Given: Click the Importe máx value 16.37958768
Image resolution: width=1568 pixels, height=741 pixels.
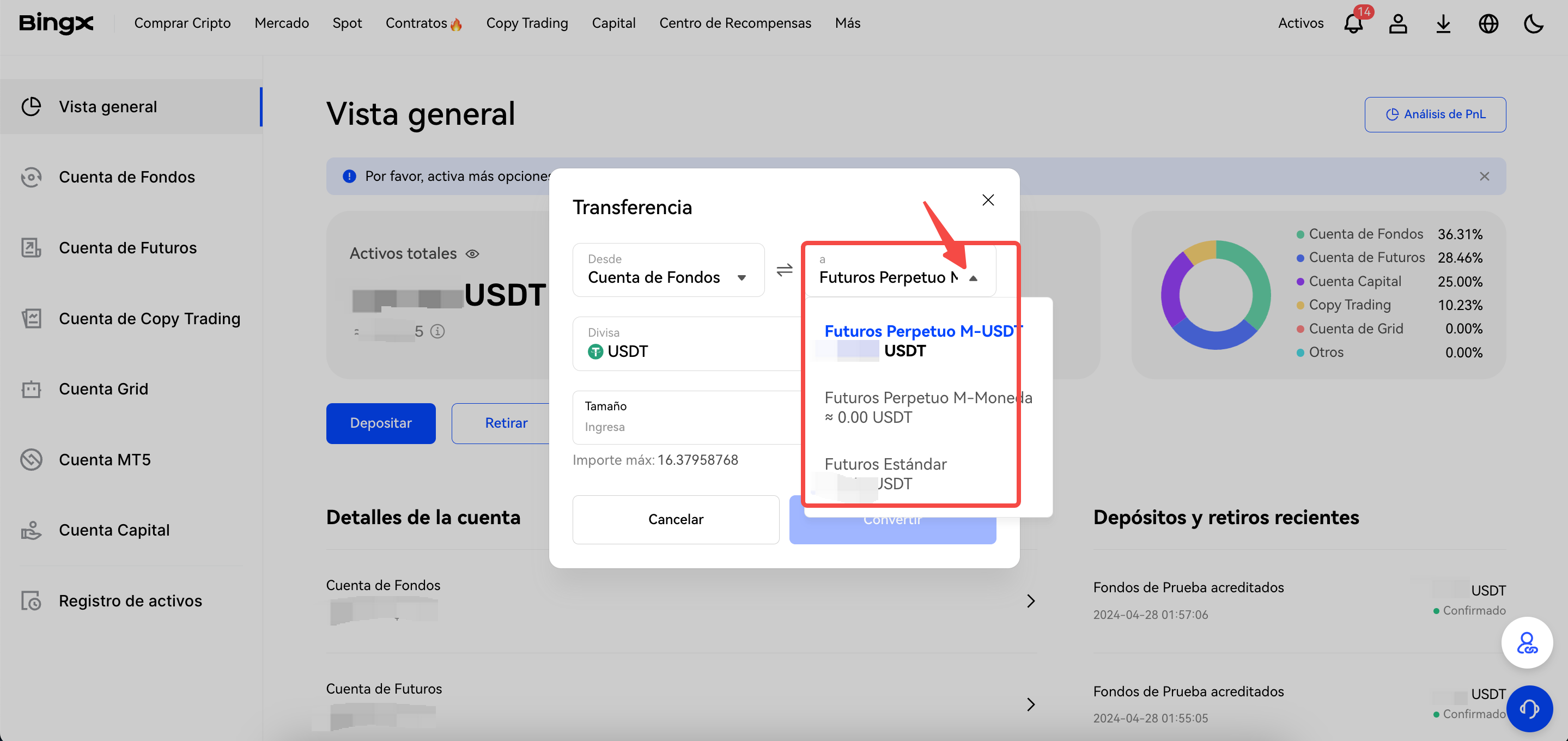Looking at the screenshot, I should click(x=697, y=460).
